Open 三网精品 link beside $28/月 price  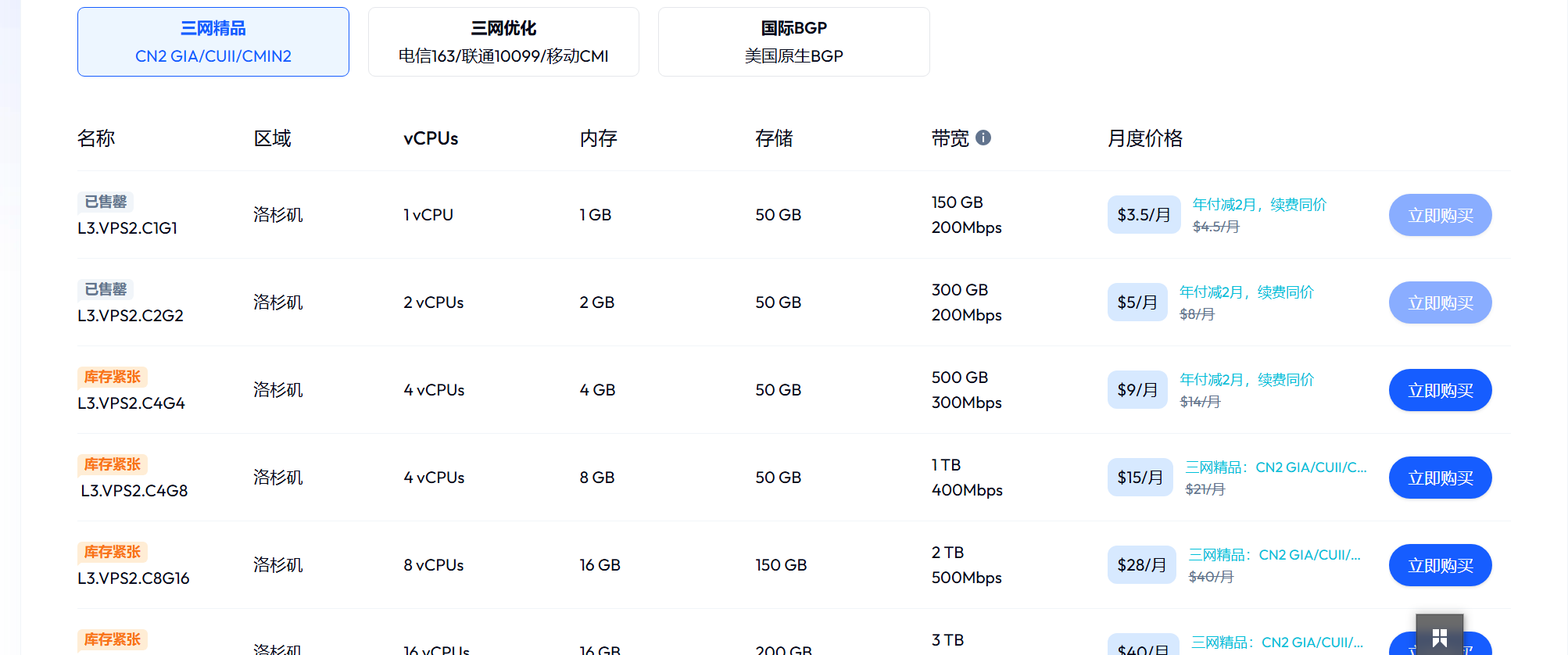1274,555
